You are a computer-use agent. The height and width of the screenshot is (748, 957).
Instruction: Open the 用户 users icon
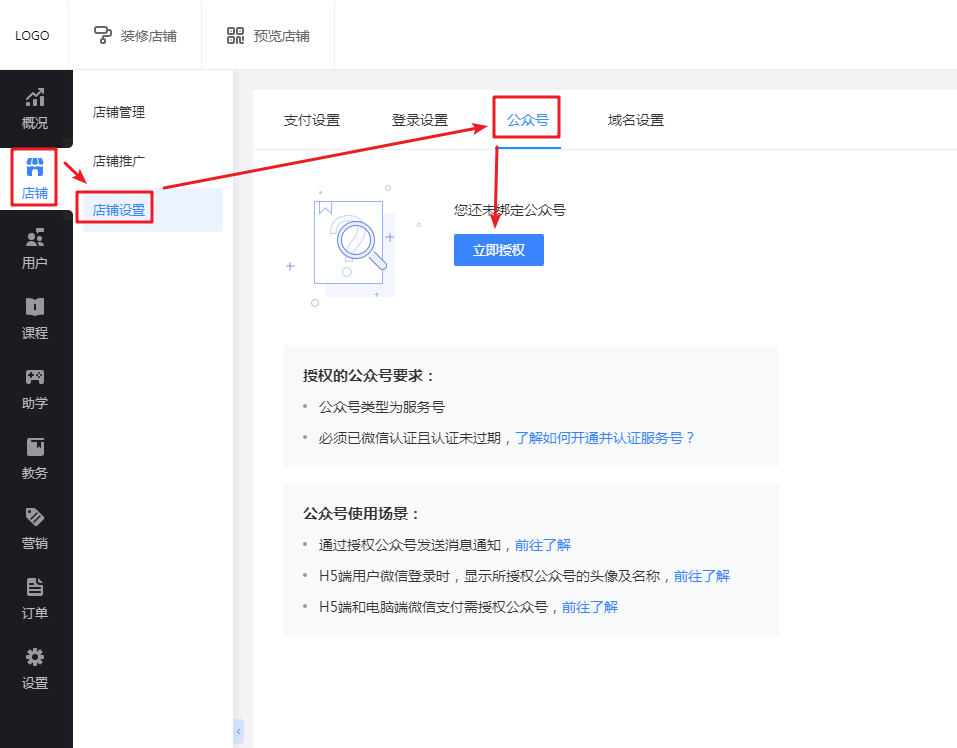pos(35,238)
